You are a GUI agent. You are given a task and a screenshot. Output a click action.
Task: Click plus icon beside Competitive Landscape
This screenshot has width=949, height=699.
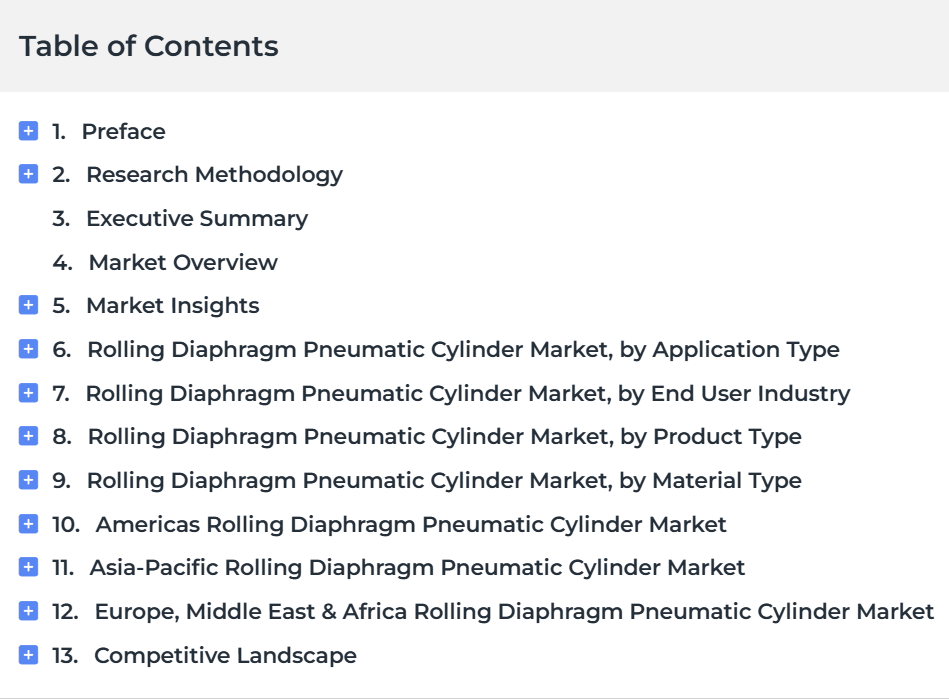click(x=28, y=655)
